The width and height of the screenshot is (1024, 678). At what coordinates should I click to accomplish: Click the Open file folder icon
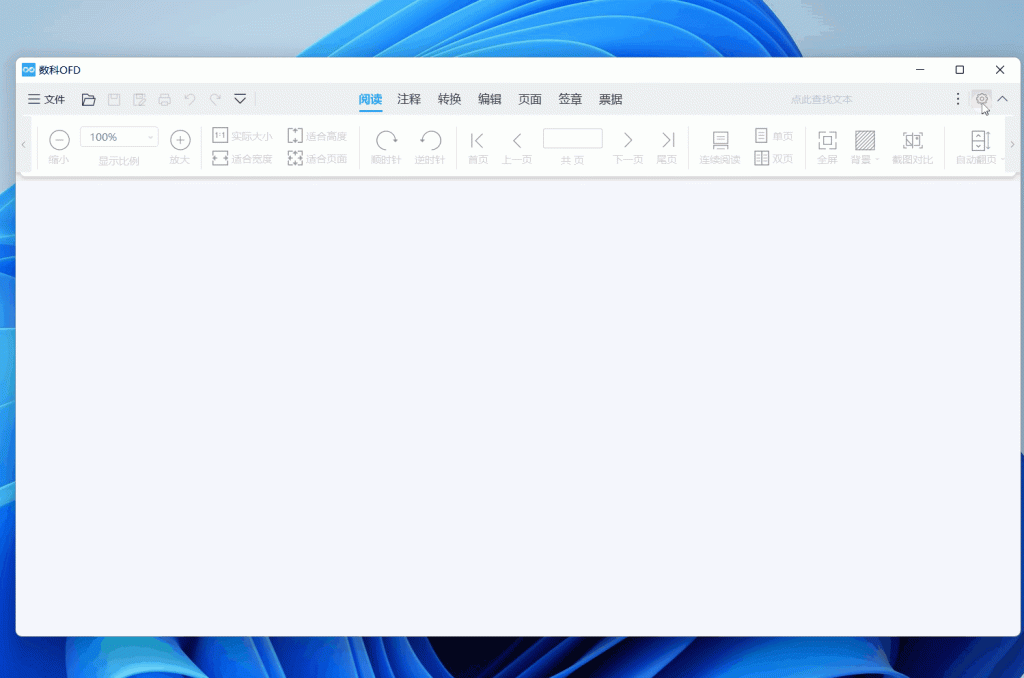[x=89, y=99]
